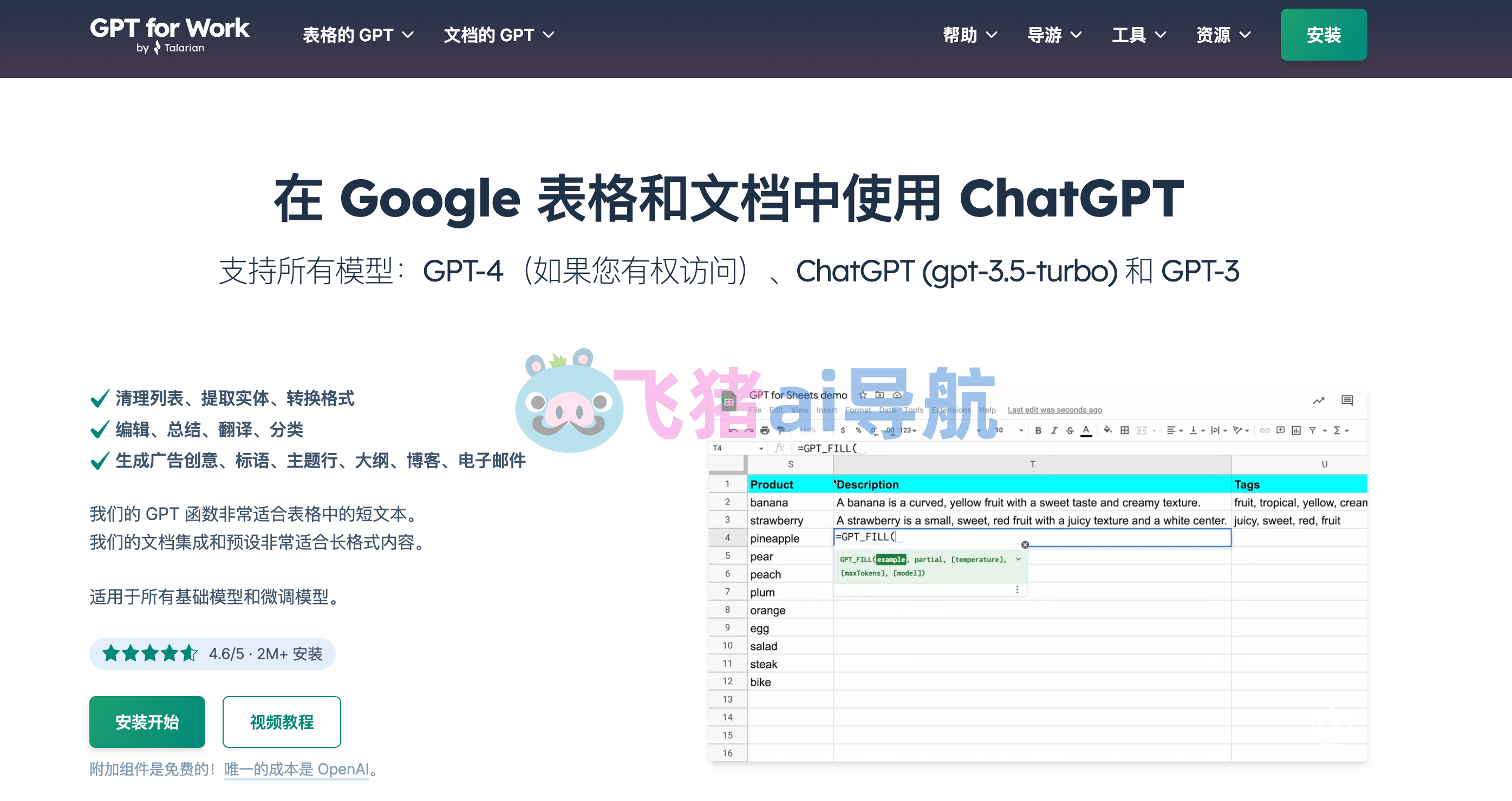Viewport: 1512px width, 801px height.
Task: Click the Bold icon in the sheet toolbar
Action: (x=1038, y=430)
